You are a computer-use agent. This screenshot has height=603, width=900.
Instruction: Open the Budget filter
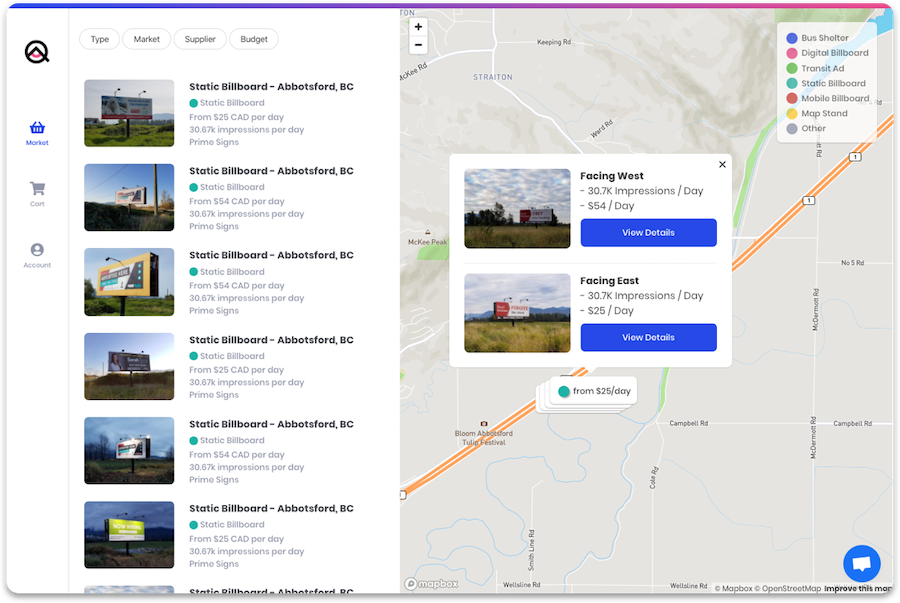tap(253, 39)
